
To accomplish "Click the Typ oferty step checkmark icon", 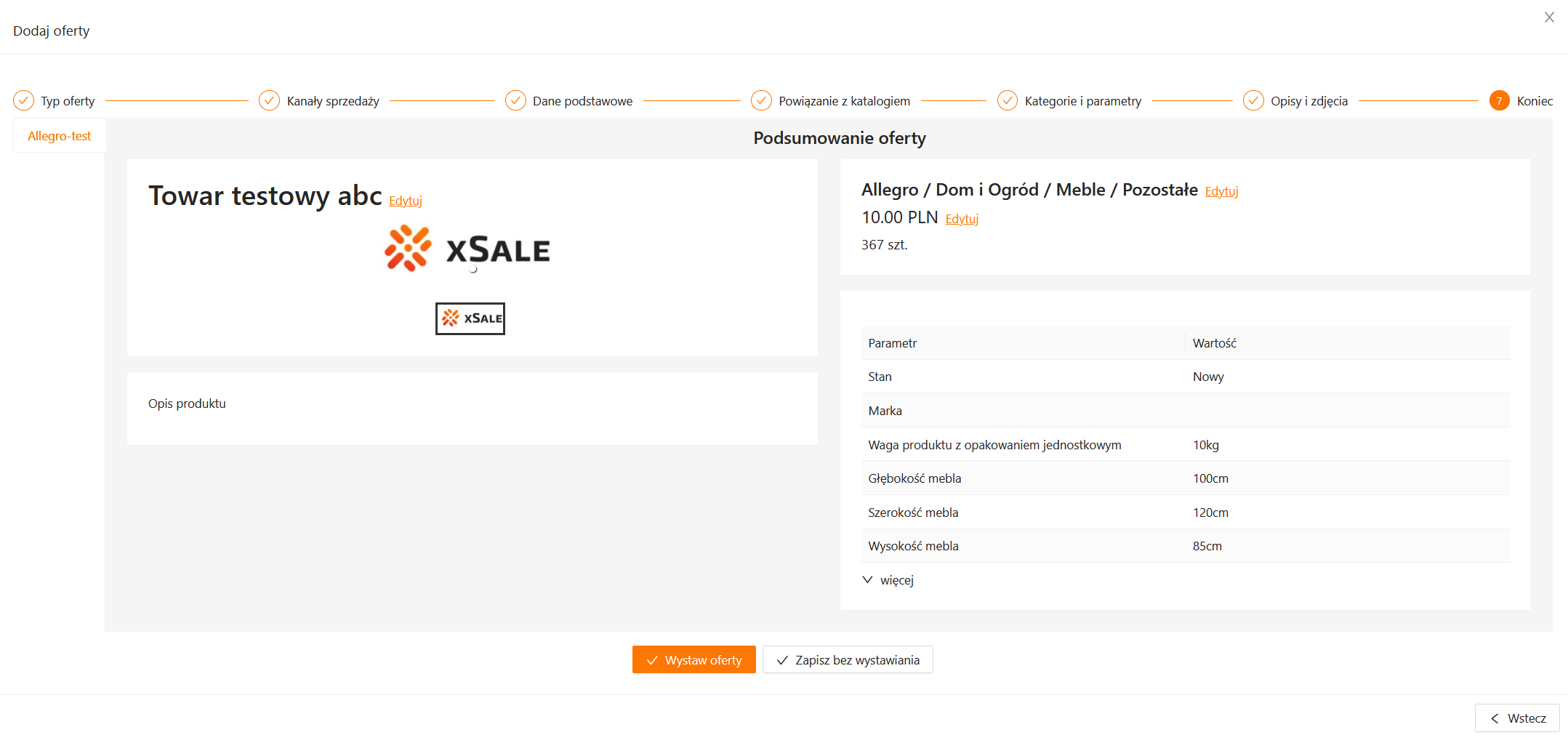I will coord(23,100).
